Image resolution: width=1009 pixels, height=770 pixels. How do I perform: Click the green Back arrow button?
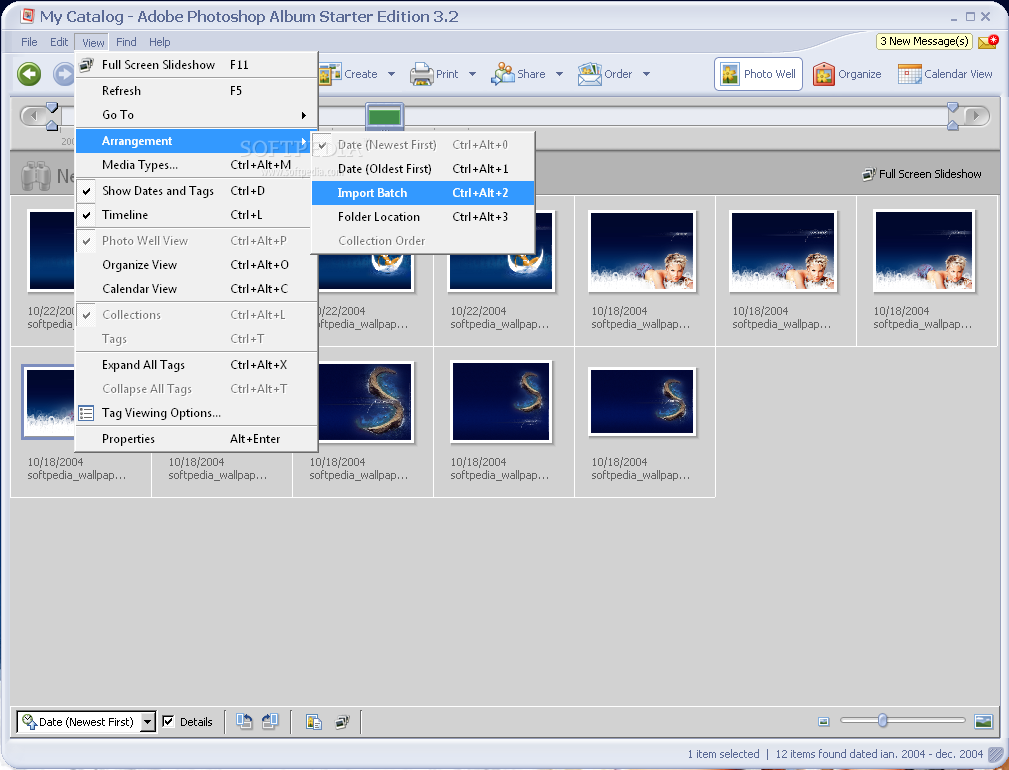(x=29, y=74)
